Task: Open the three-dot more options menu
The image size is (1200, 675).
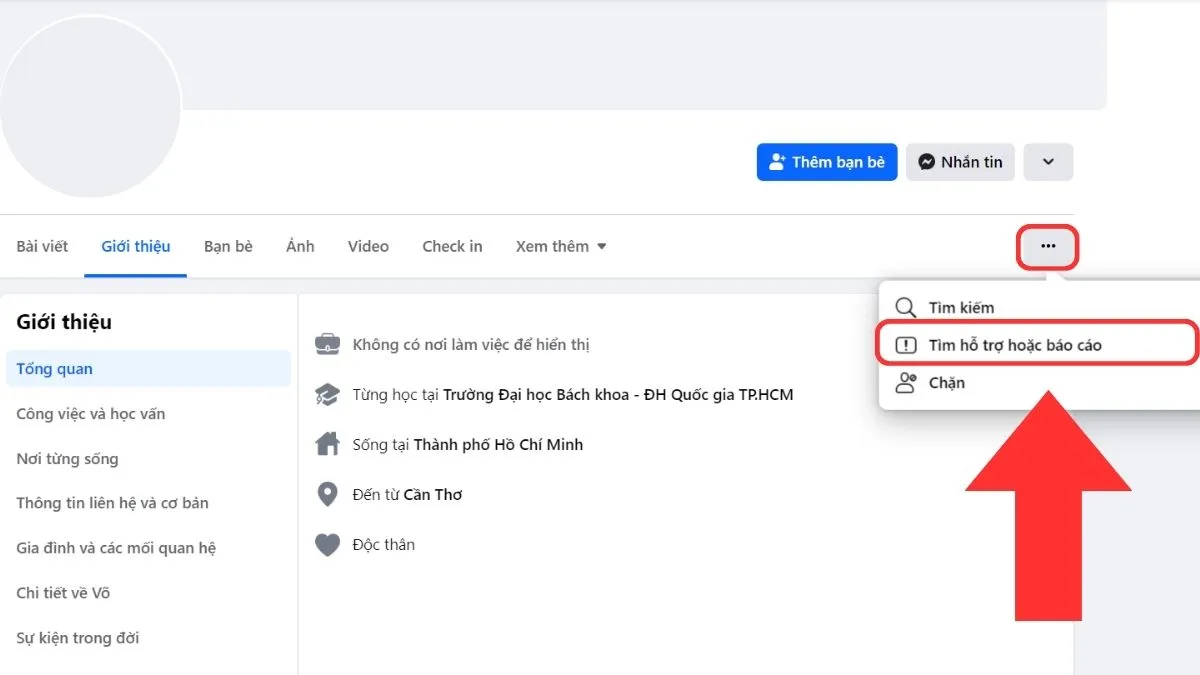Action: click(x=1047, y=246)
